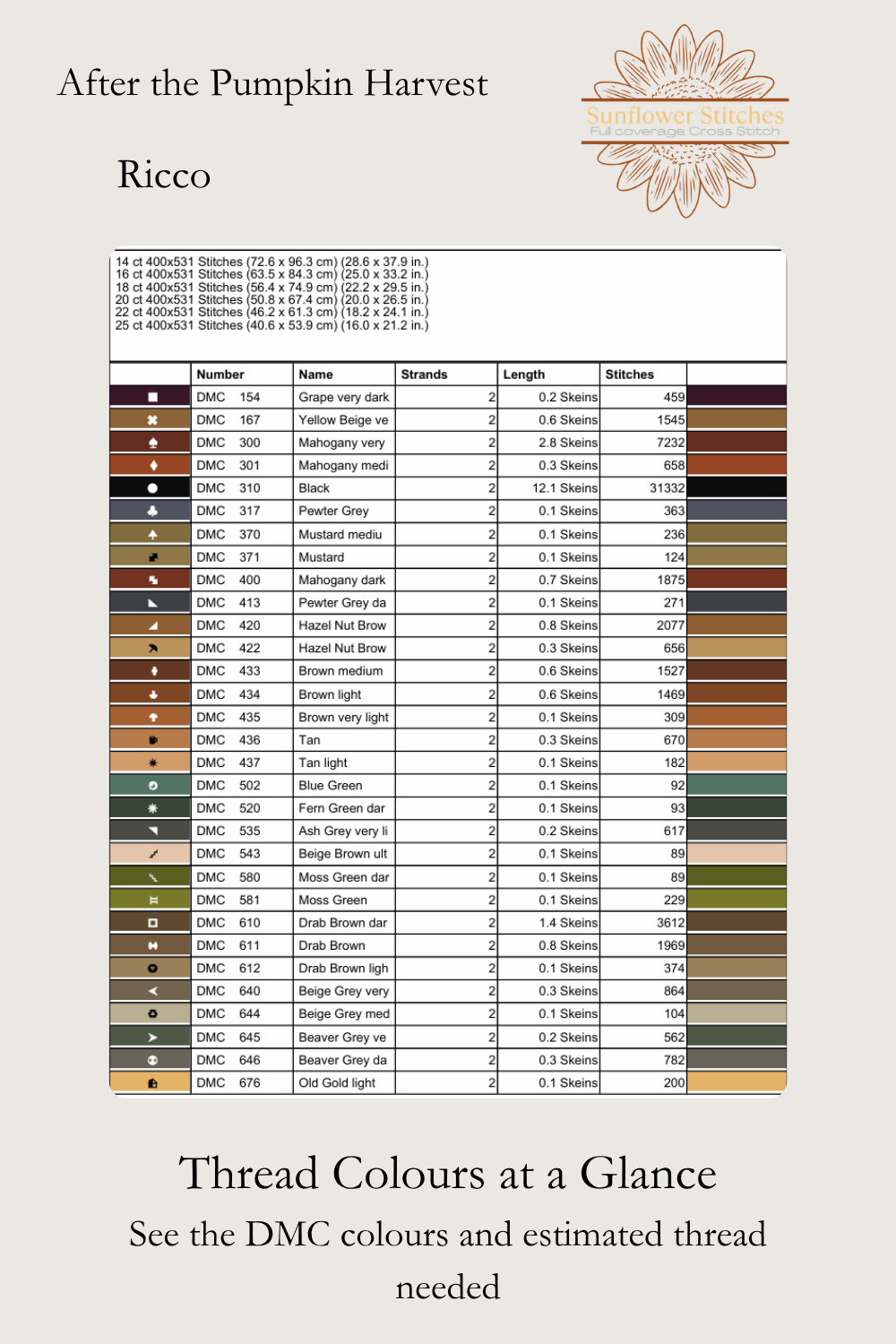Click the triangle symbol for DMC 413
This screenshot has width=896, height=1344.
point(152,602)
